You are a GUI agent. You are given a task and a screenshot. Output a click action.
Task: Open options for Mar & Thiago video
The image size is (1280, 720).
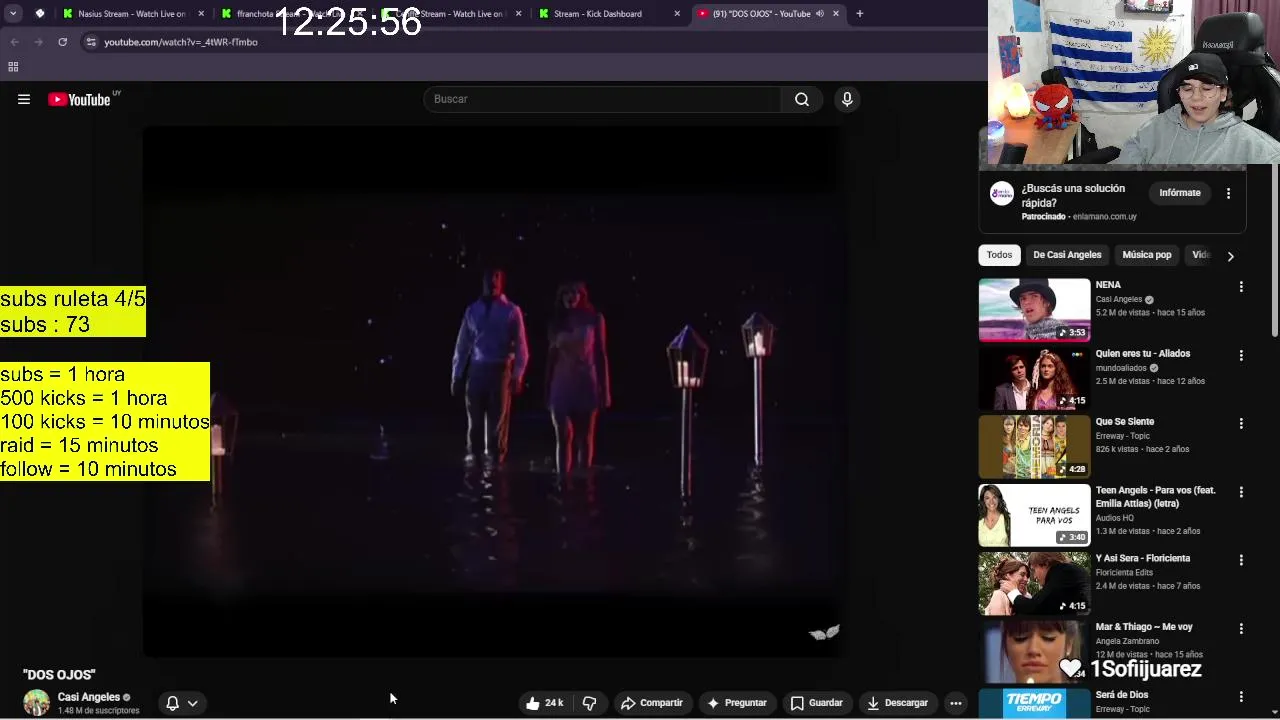coord(1241,628)
